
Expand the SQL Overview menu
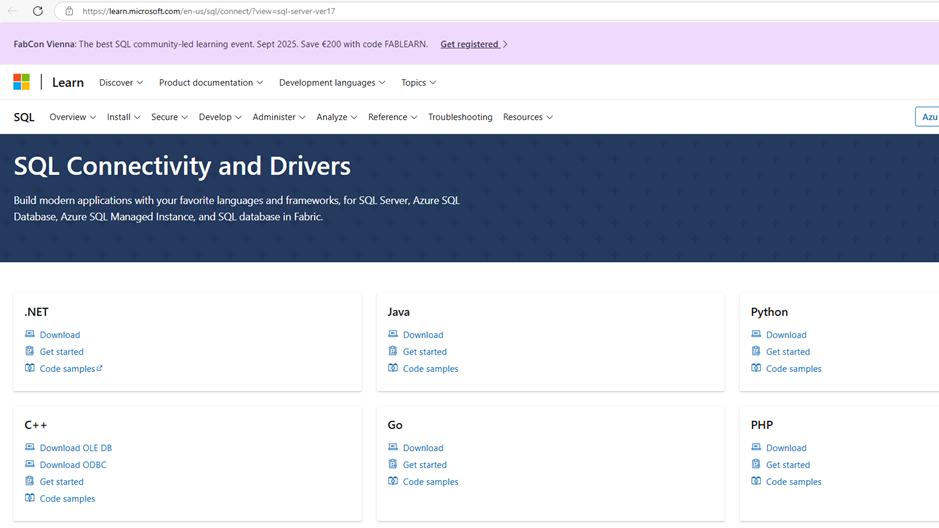[x=72, y=117]
